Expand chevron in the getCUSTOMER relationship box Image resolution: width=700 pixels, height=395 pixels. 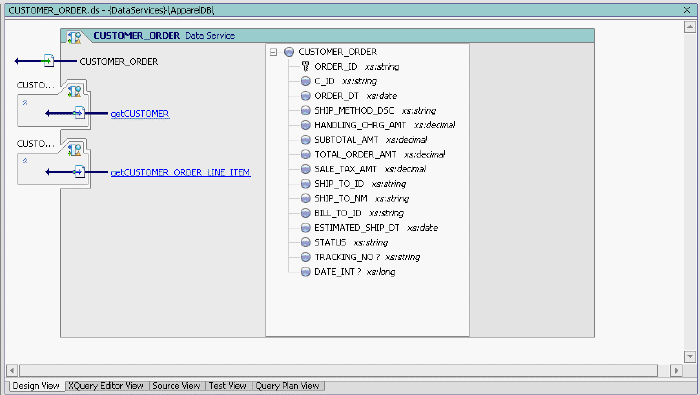[x=25, y=103]
